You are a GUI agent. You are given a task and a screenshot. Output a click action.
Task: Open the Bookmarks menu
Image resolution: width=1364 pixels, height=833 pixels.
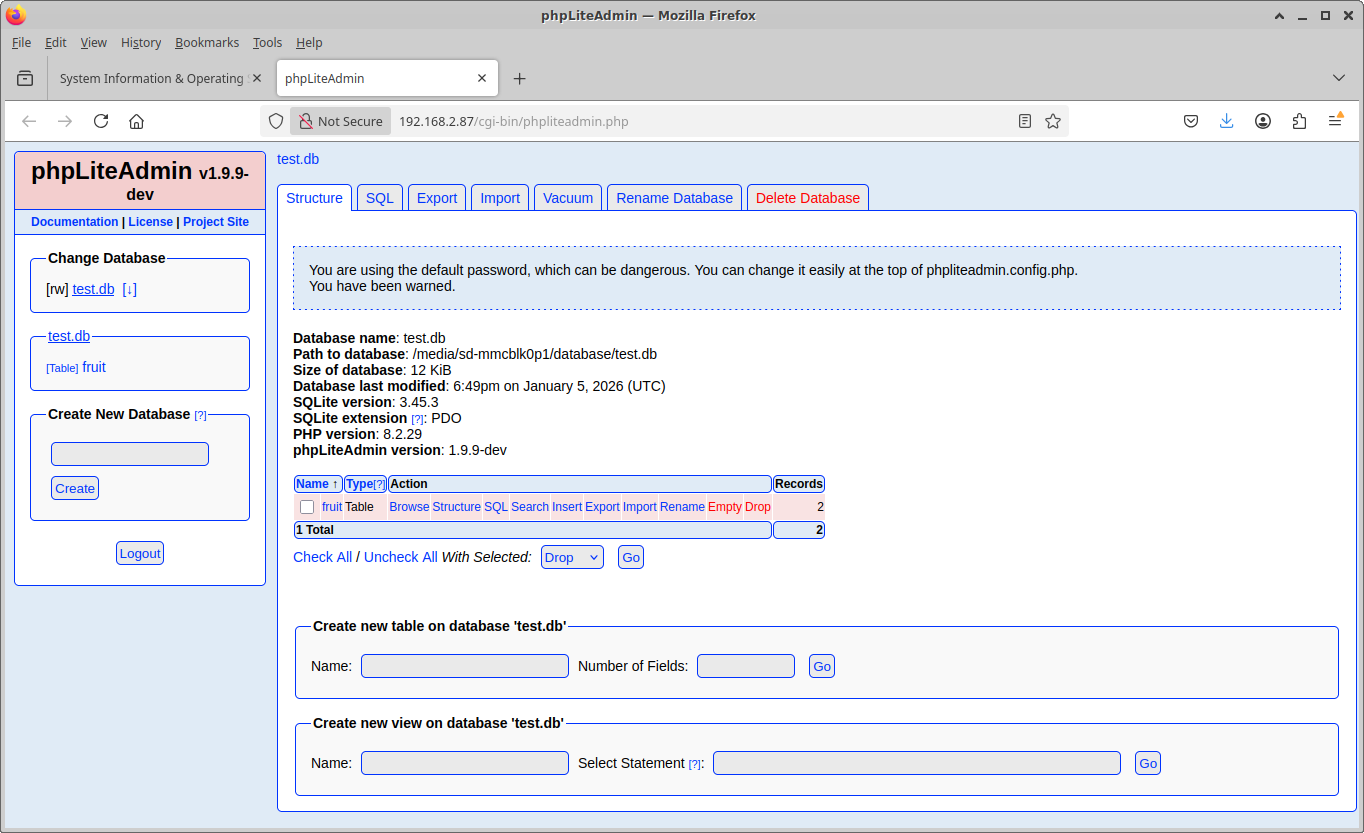[x=207, y=42]
